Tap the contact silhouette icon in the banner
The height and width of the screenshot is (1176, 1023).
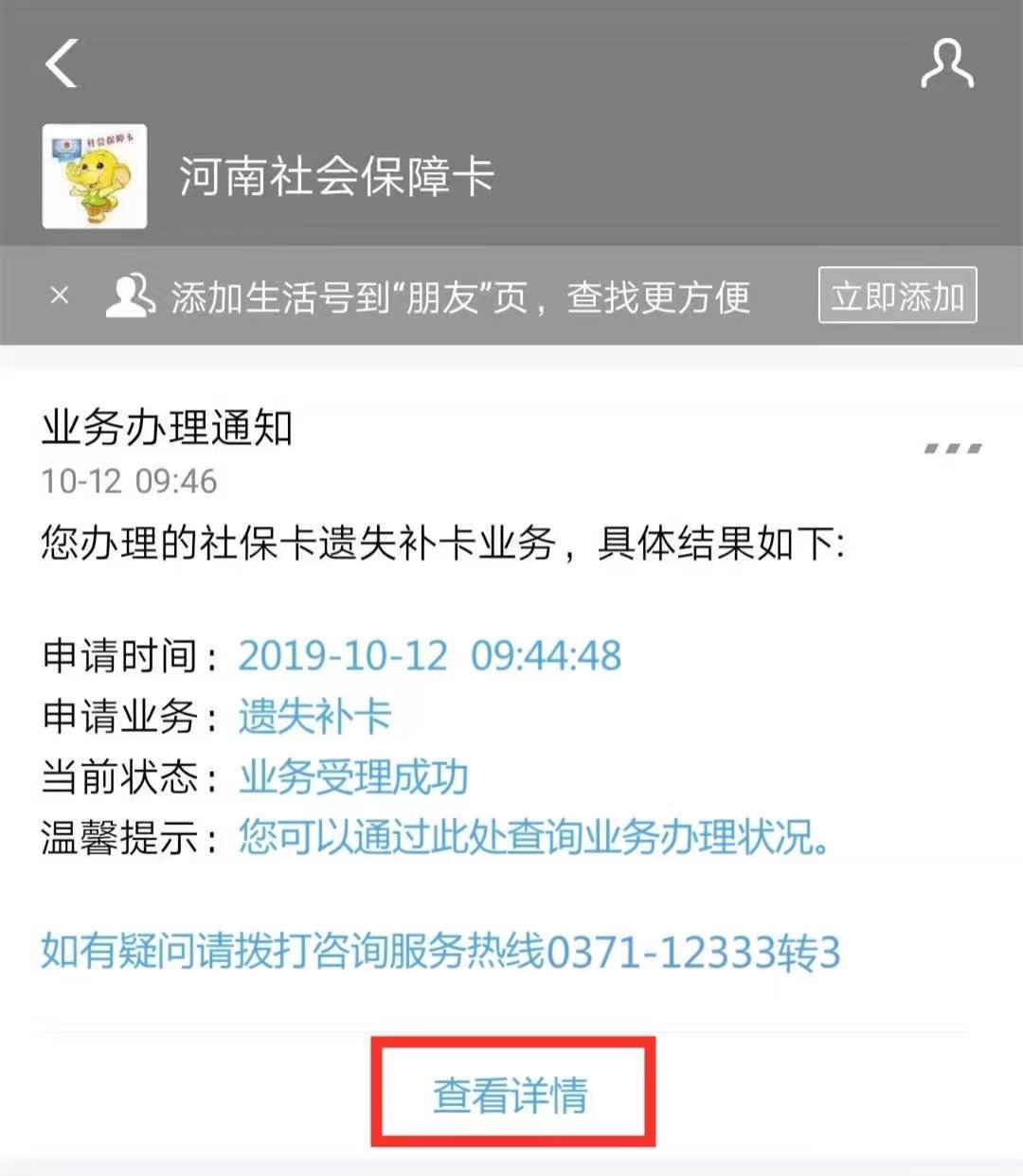pos(130,296)
